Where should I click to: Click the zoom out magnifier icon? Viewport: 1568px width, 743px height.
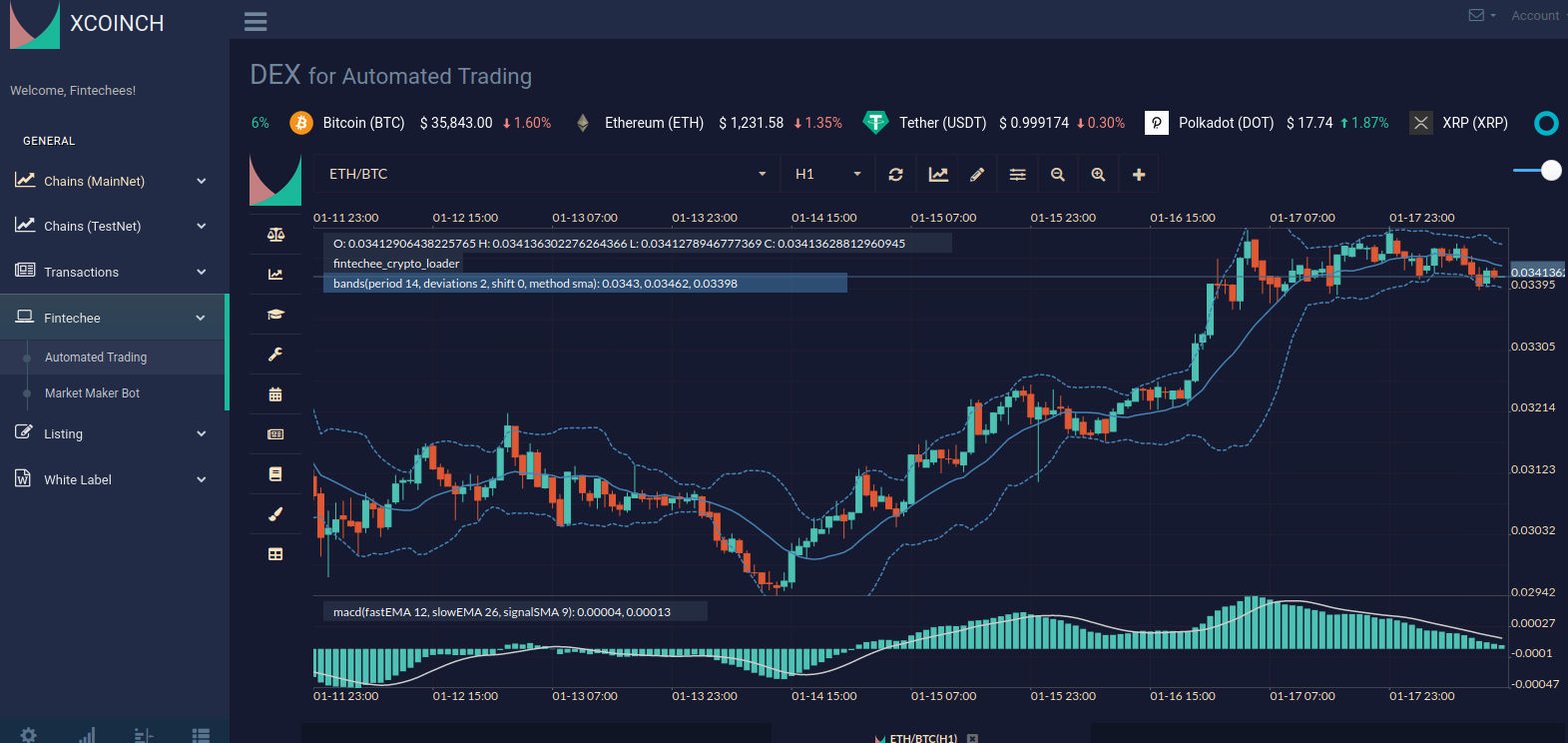click(x=1058, y=175)
